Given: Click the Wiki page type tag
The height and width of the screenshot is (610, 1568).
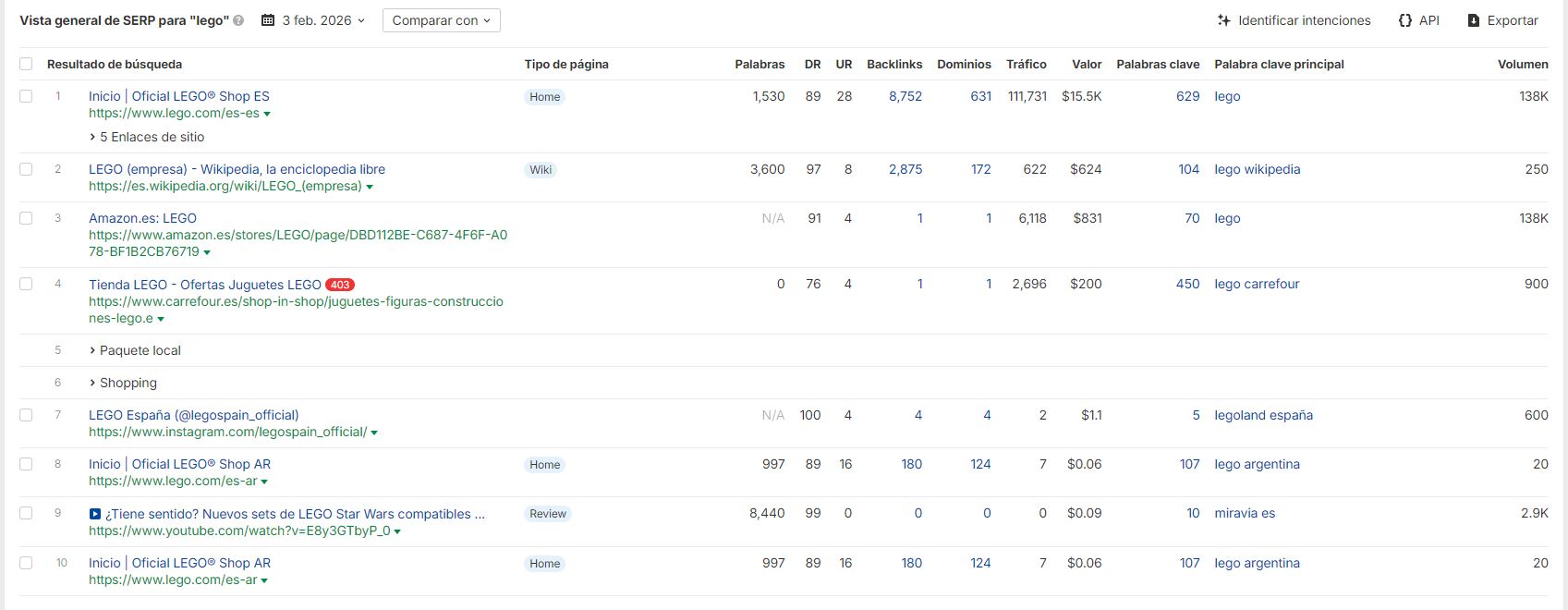Looking at the screenshot, I should click(x=541, y=170).
